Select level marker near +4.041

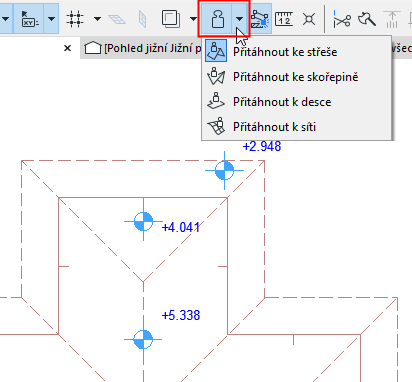[143, 221]
